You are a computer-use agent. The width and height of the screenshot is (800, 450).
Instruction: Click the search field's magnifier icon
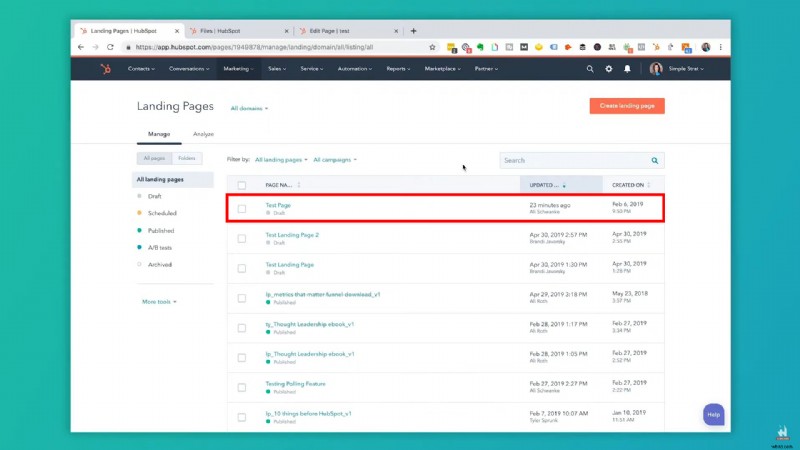[655, 160]
